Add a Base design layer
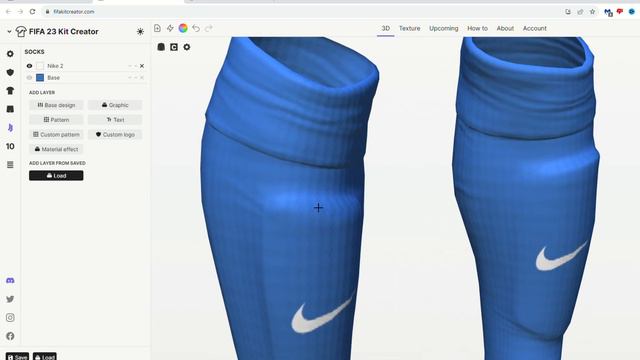This screenshot has height=360, width=640. point(56,105)
